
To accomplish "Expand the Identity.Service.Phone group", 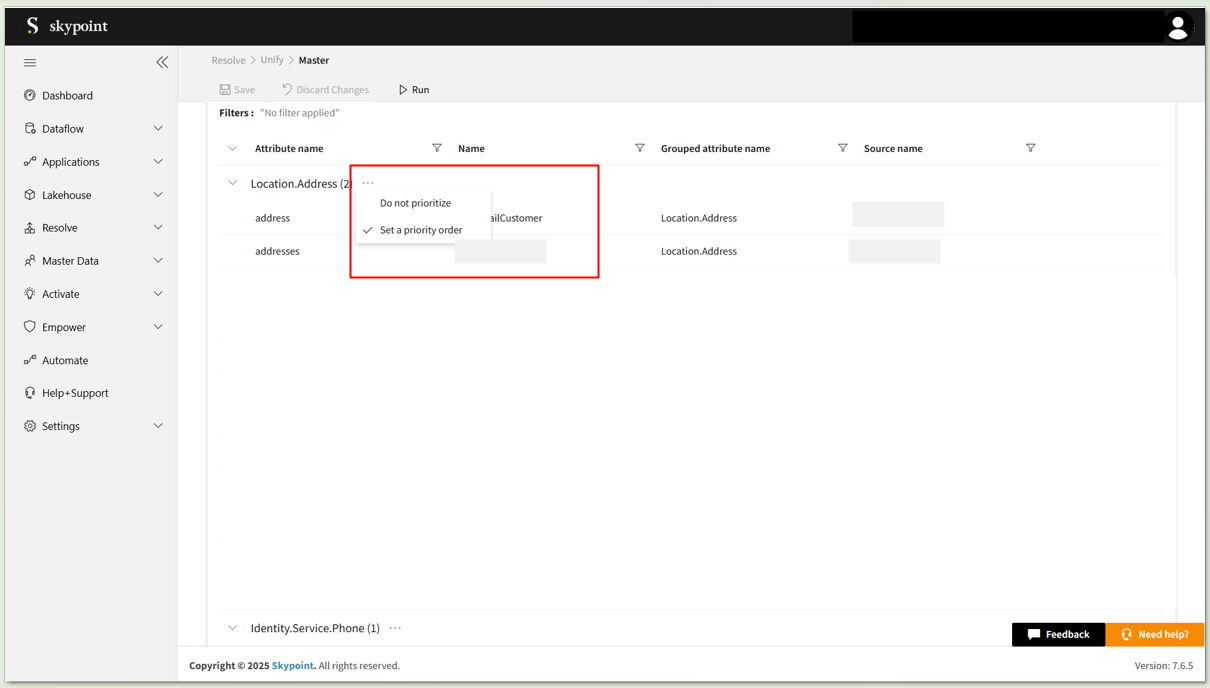I will pyautogui.click(x=232, y=628).
